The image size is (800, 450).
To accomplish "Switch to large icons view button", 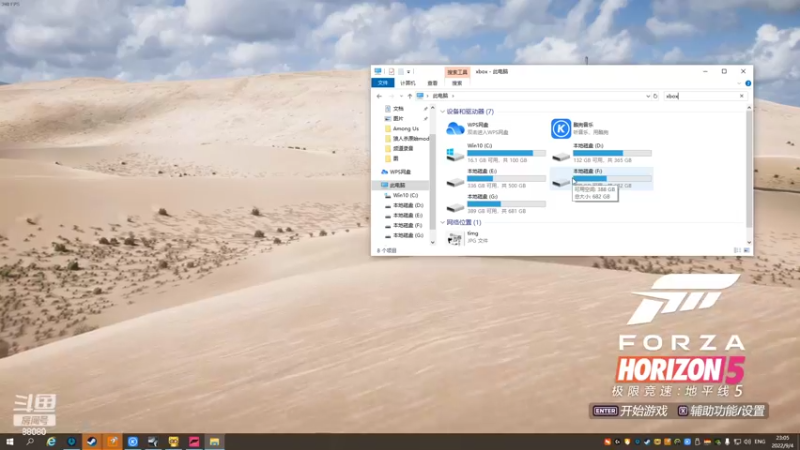I will click(746, 251).
